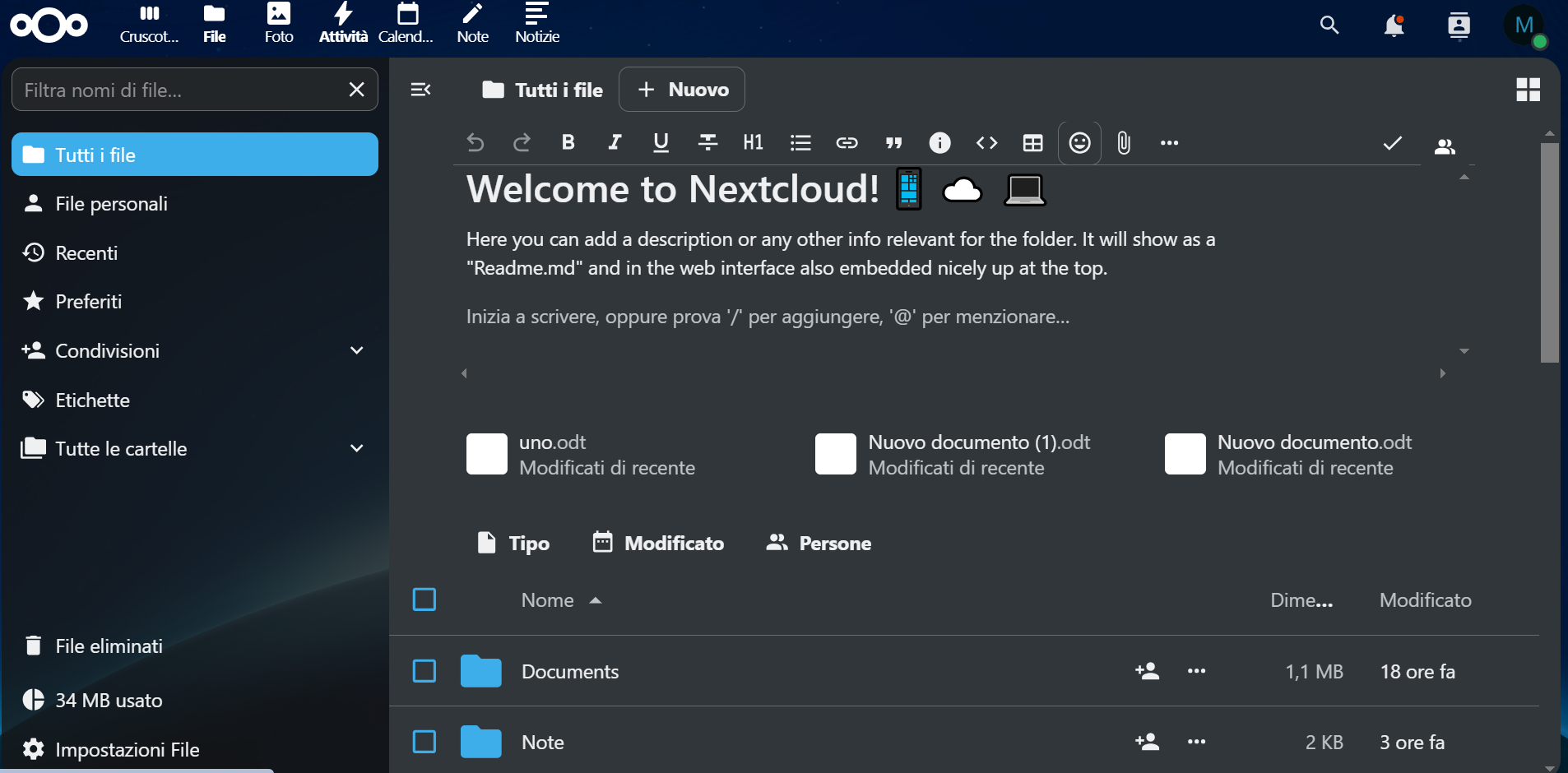Open the Note row actions menu

click(1196, 742)
